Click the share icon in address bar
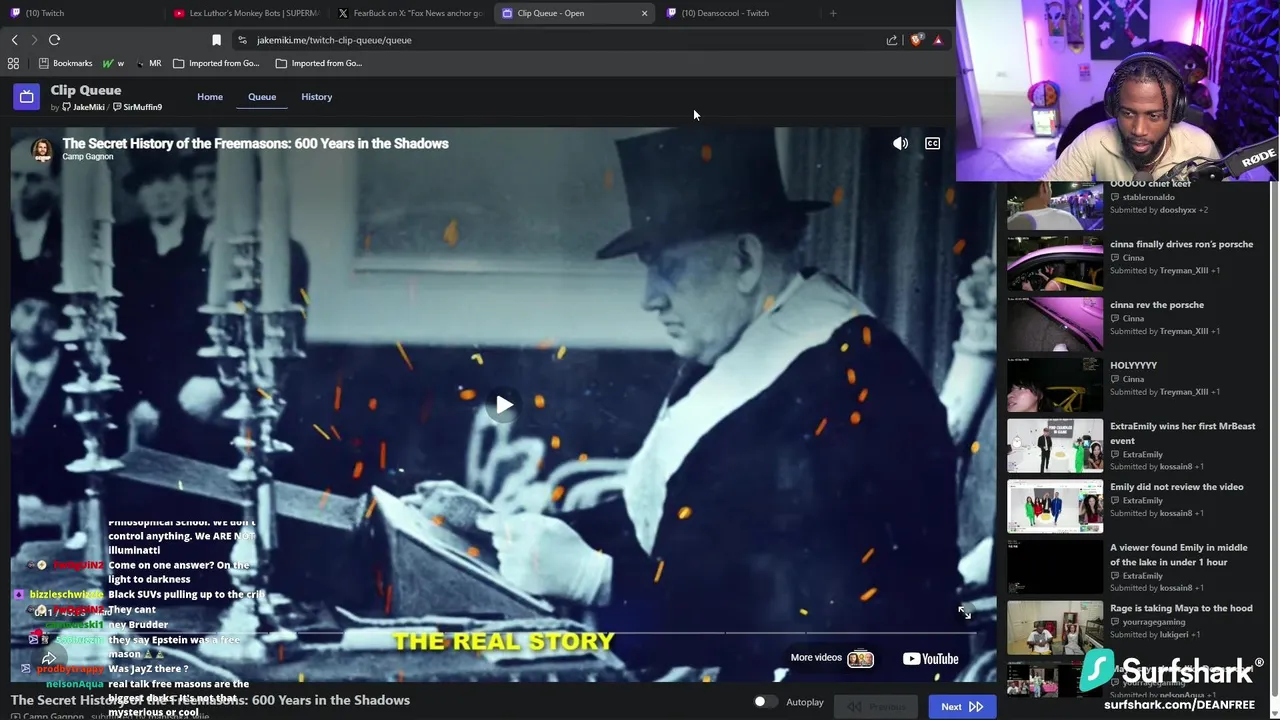 (891, 40)
